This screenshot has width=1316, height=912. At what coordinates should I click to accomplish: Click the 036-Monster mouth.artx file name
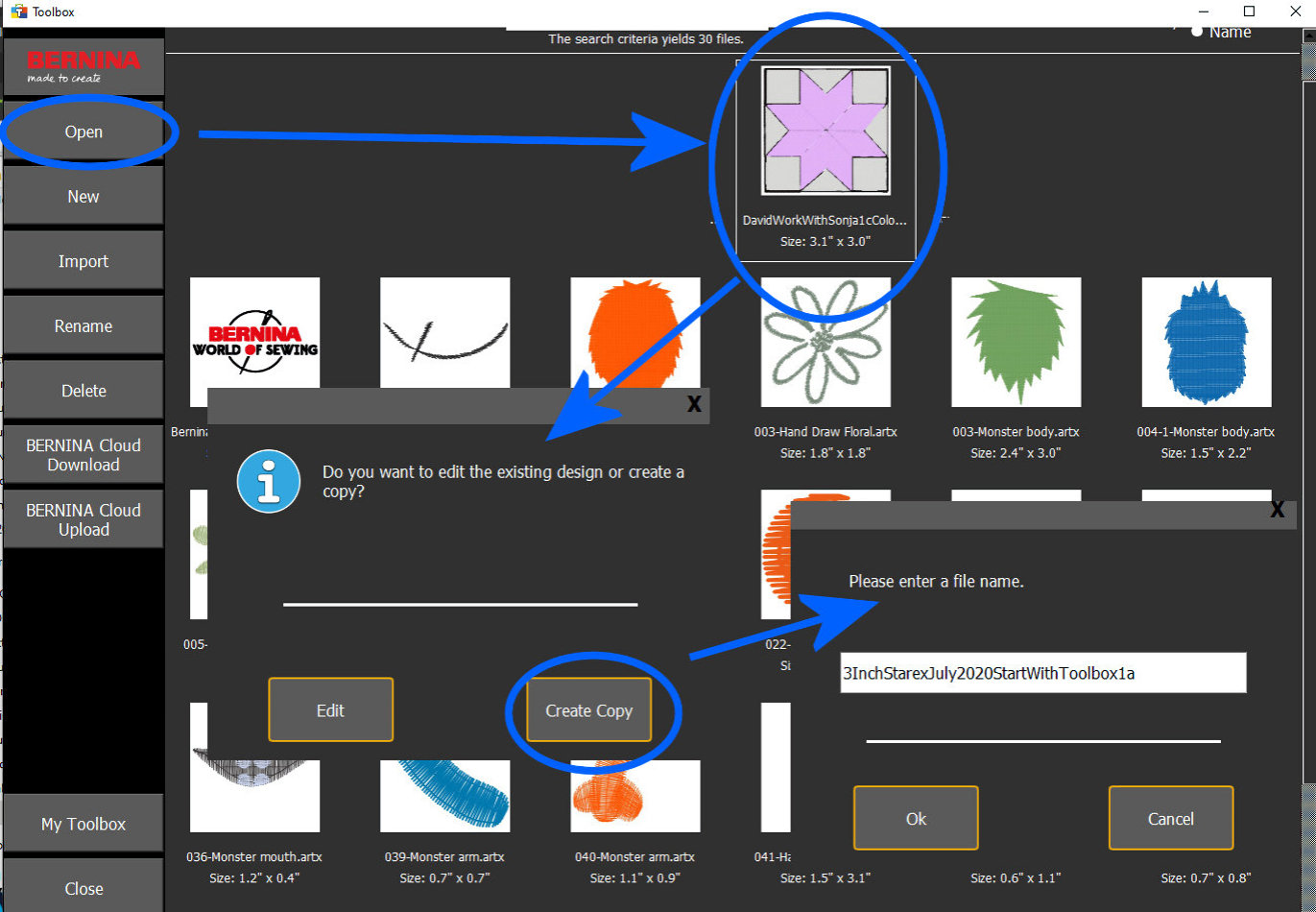255,856
